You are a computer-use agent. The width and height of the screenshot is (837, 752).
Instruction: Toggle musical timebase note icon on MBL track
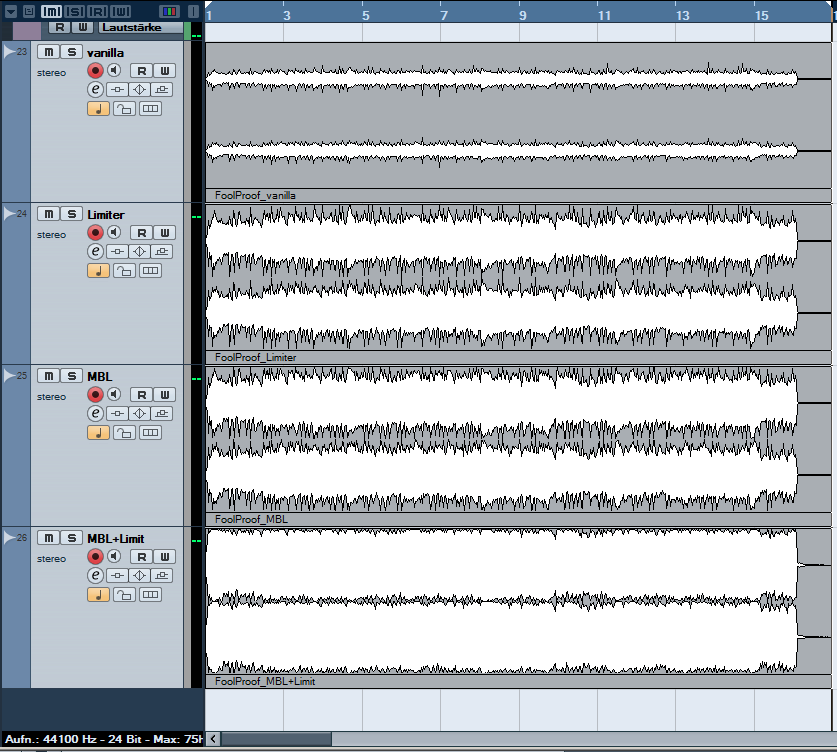click(x=98, y=433)
